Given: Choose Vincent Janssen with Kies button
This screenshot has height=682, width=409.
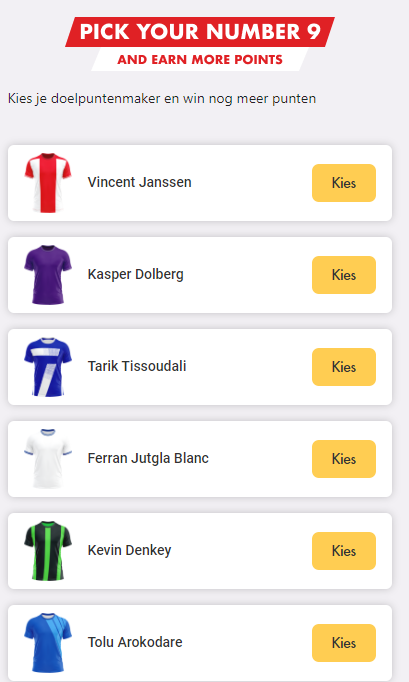Looking at the screenshot, I should tap(344, 183).
